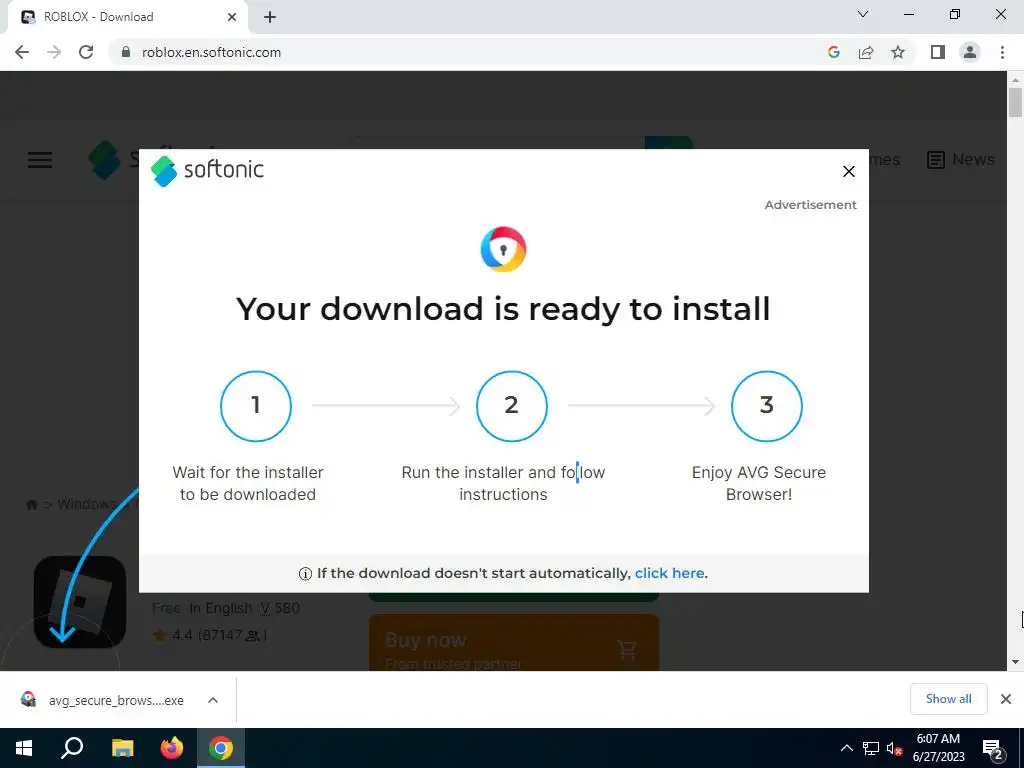Screen dimensions: 1024x768
Task: Open Chrome profile menu
Action: pos(970,52)
